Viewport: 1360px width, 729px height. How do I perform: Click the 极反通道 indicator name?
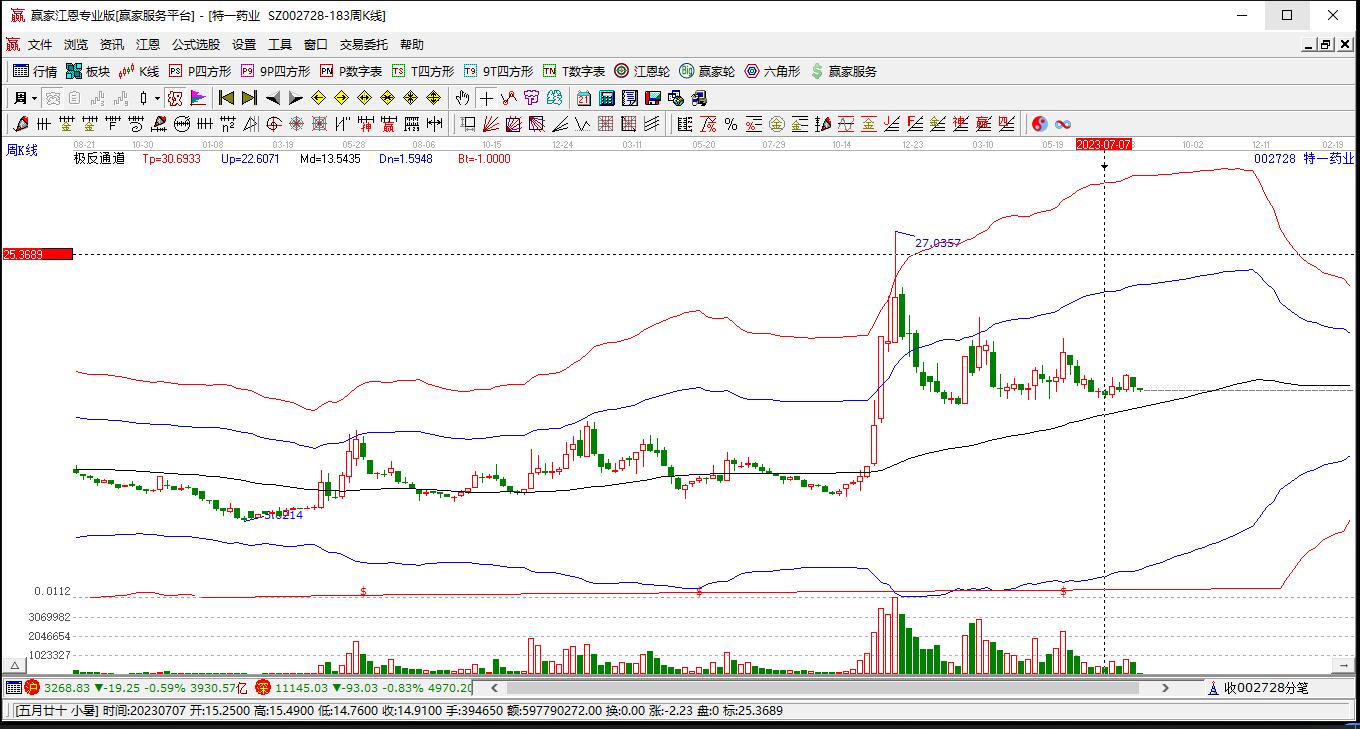[99, 158]
